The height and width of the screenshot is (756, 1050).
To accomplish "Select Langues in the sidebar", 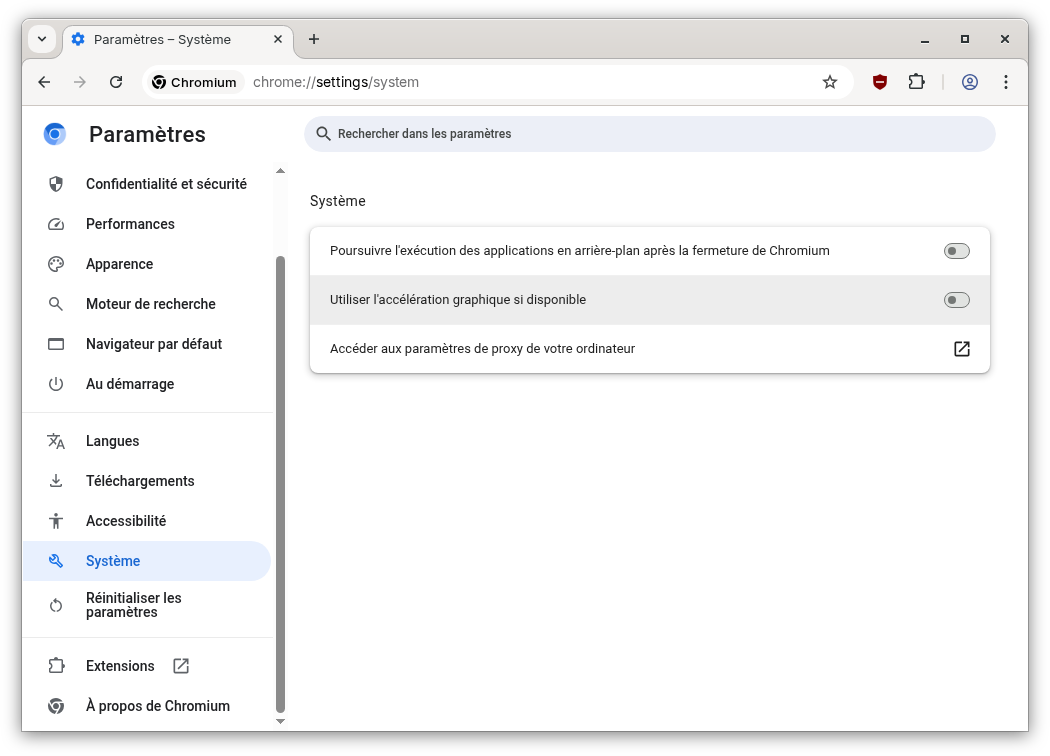I will (112, 441).
